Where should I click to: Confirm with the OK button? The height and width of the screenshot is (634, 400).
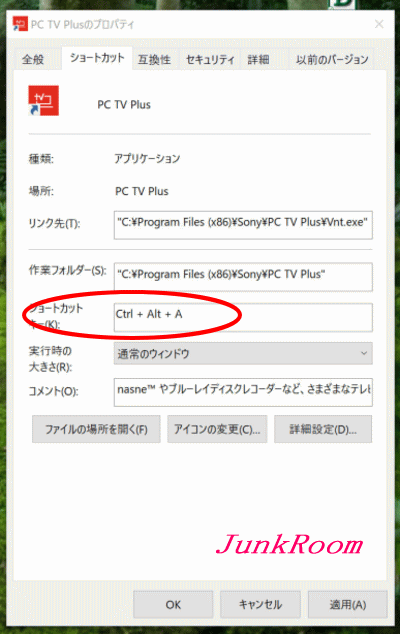[x=173, y=604]
